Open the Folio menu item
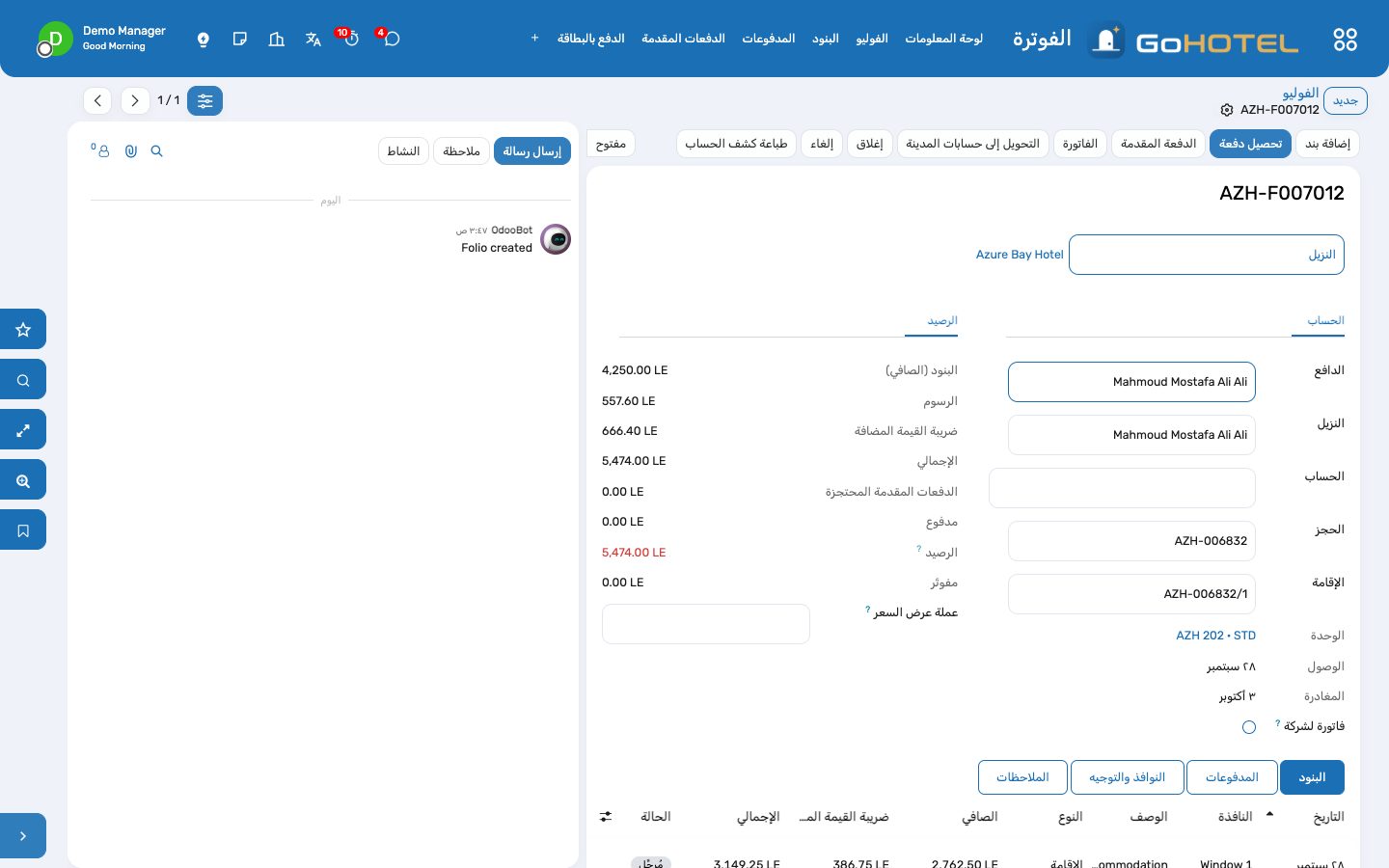Viewport: 1389px width, 868px height. (872, 39)
